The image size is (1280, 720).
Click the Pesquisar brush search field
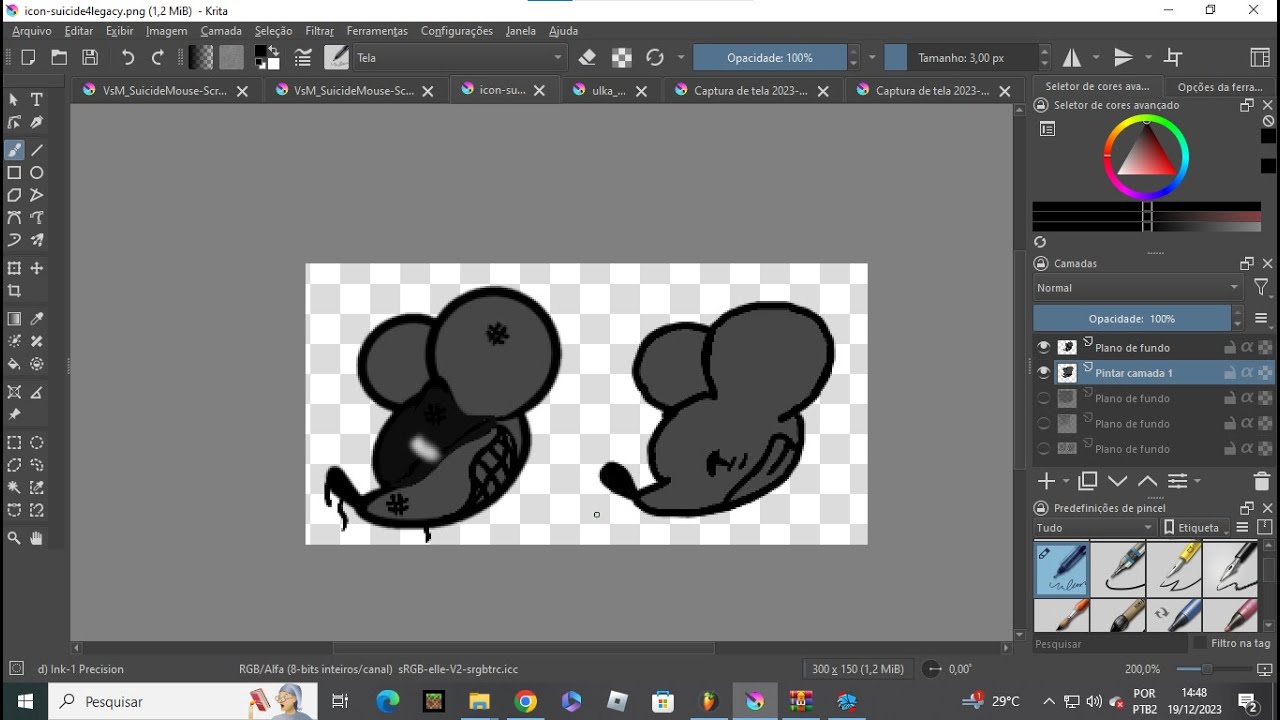point(1110,644)
